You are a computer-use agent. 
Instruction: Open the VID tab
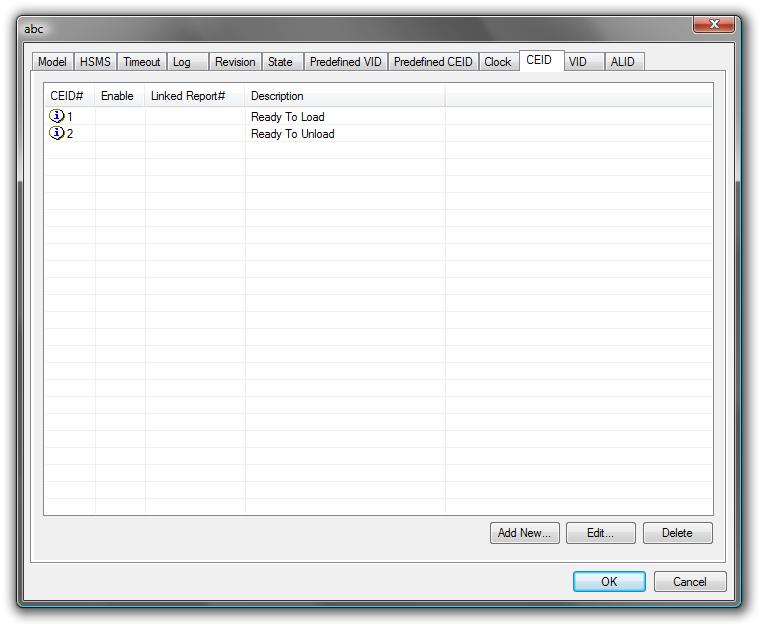(578, 62)
